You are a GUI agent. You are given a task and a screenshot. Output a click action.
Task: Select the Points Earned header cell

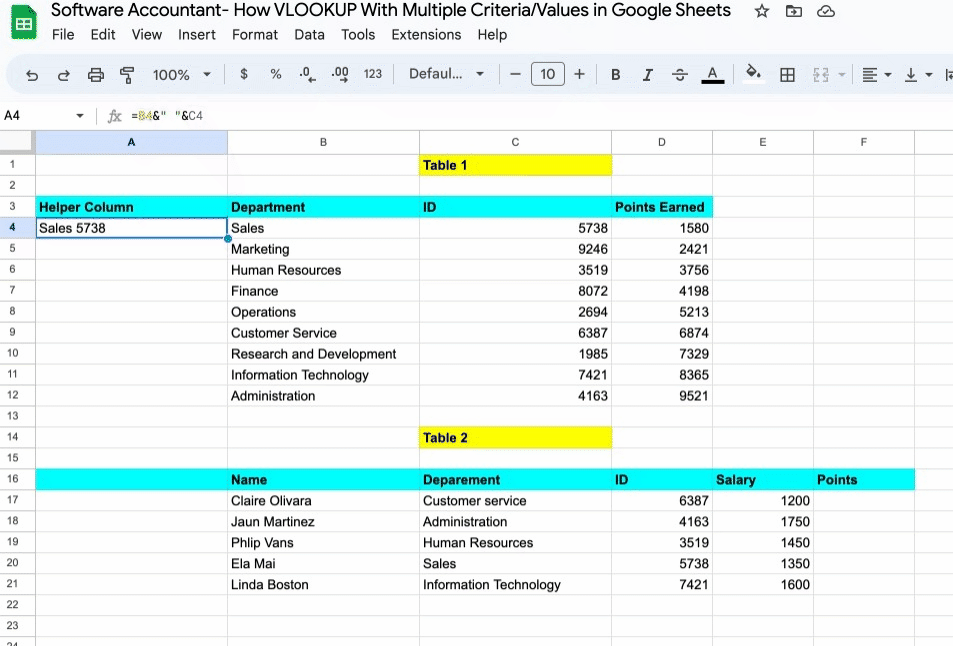(662, 207)
